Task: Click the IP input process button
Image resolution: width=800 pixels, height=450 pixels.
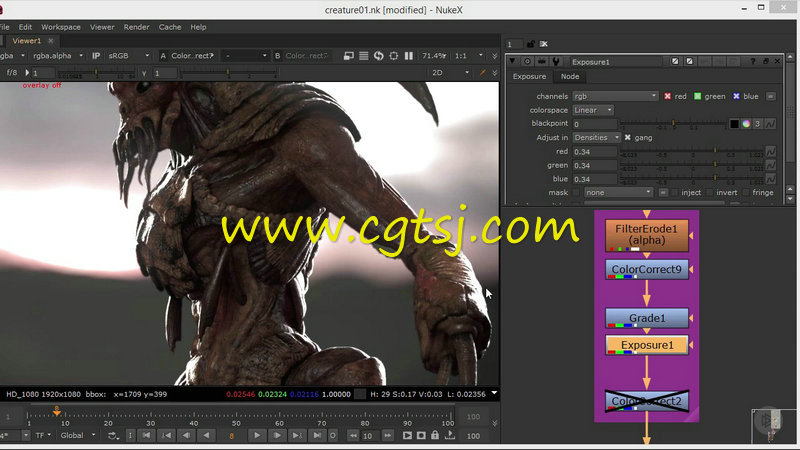Action: [96, 56]
